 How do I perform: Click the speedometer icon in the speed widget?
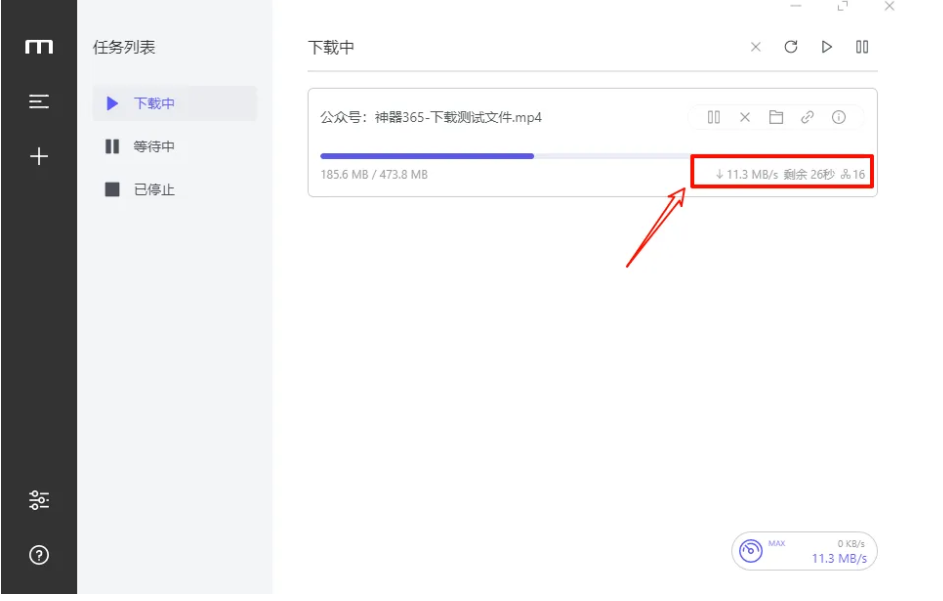751,550
